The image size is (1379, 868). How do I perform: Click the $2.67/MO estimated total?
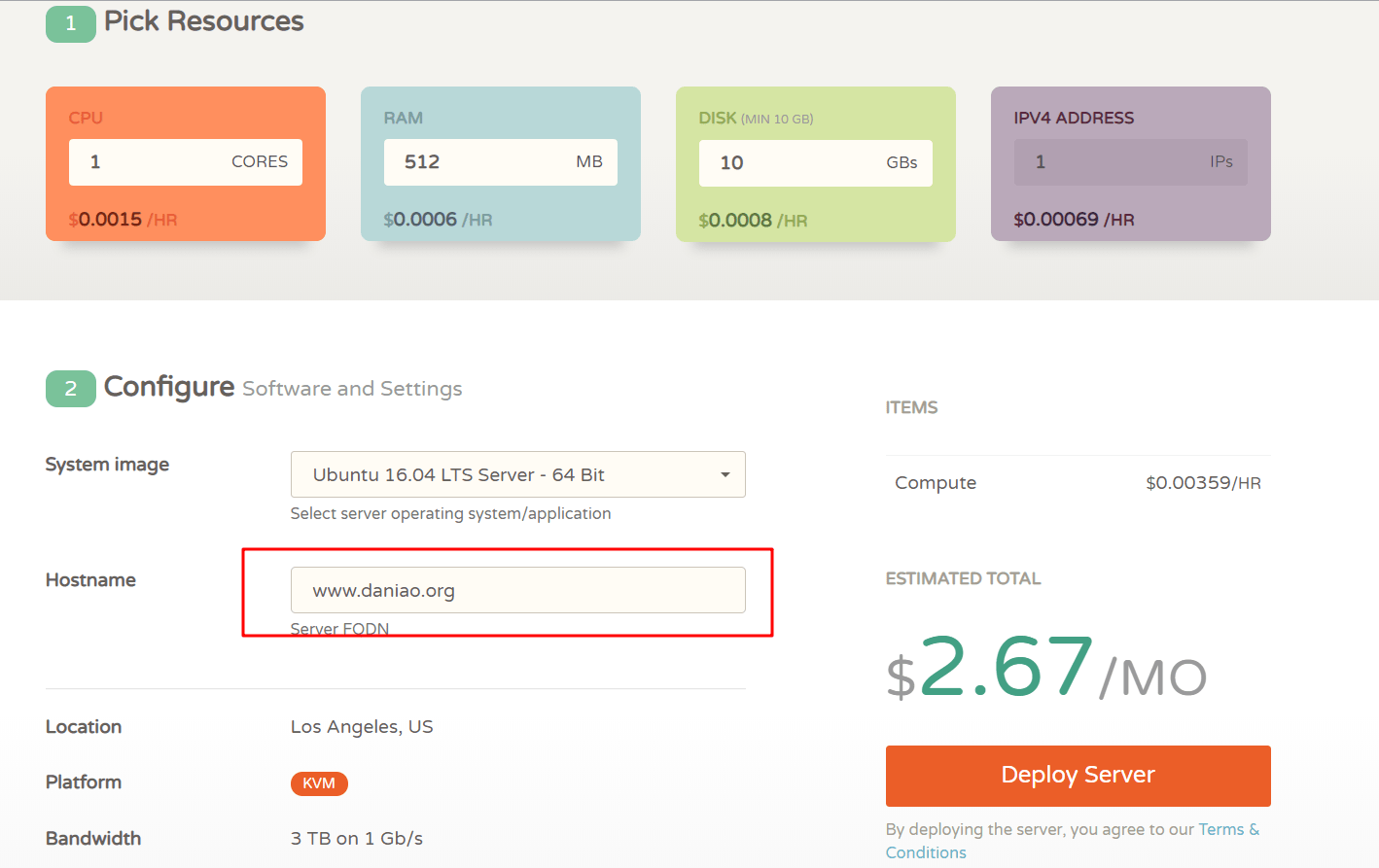[x=1046, y=668]
